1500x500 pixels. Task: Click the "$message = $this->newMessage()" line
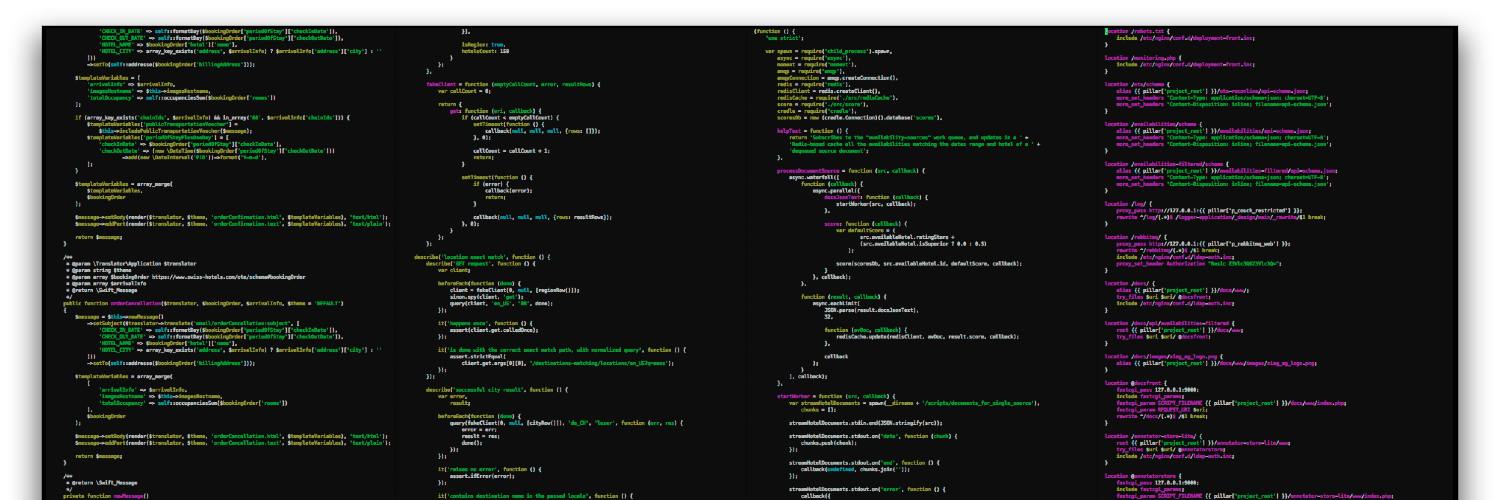[x=119, y=317]
